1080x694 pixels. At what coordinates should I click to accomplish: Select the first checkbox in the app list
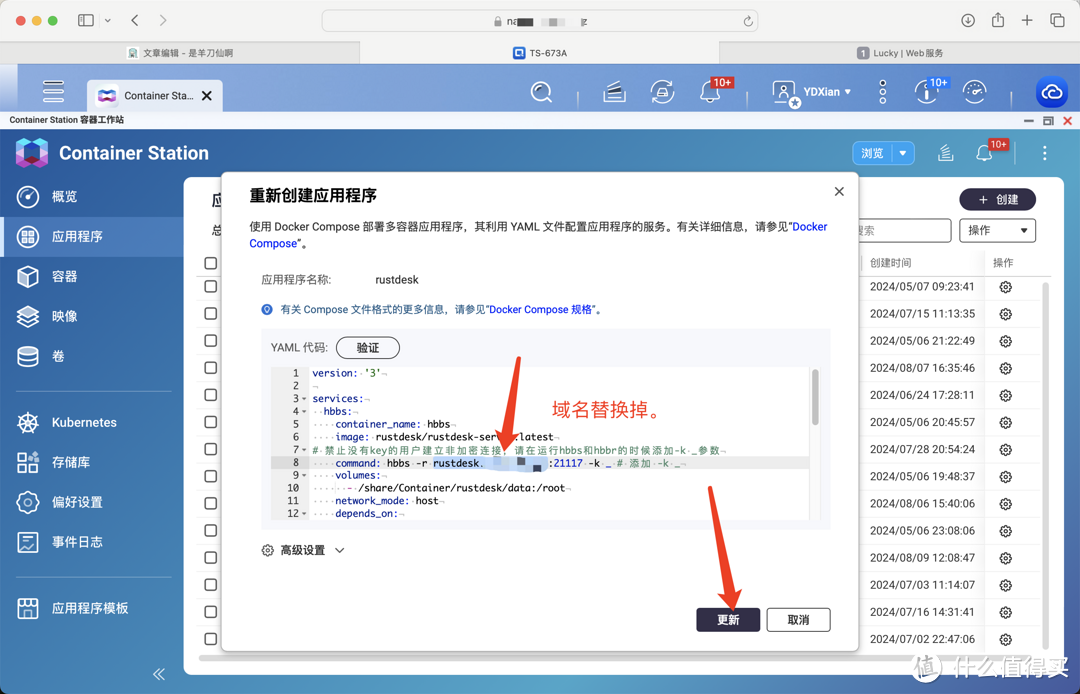click(x=210, y=263)
